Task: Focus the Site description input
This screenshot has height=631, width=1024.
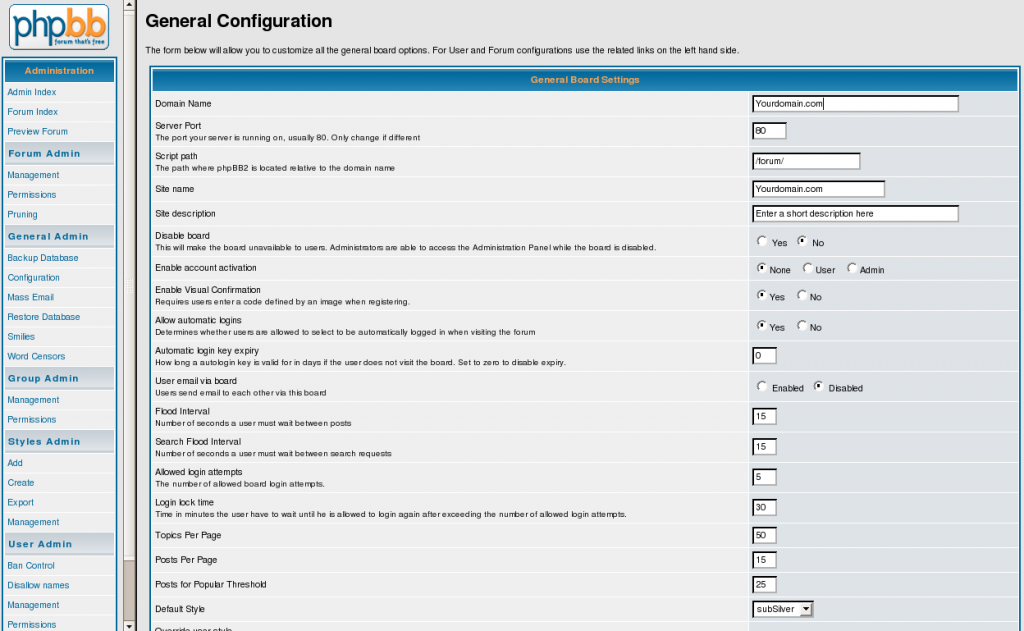Action: [855, 214]
